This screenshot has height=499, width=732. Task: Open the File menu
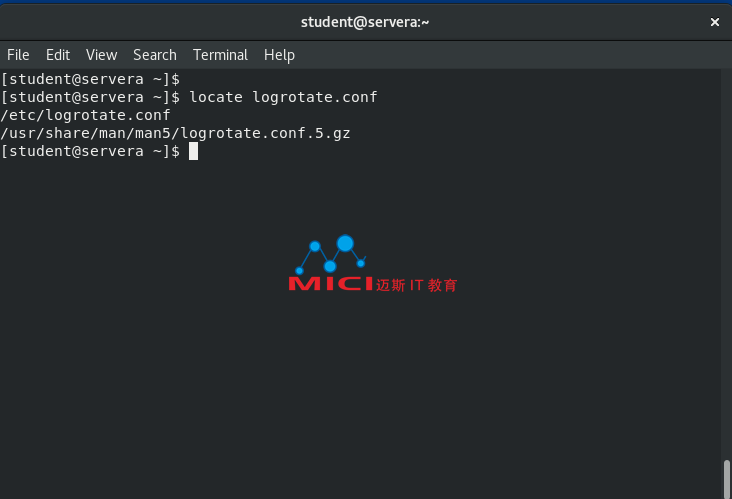pos(18,55)
